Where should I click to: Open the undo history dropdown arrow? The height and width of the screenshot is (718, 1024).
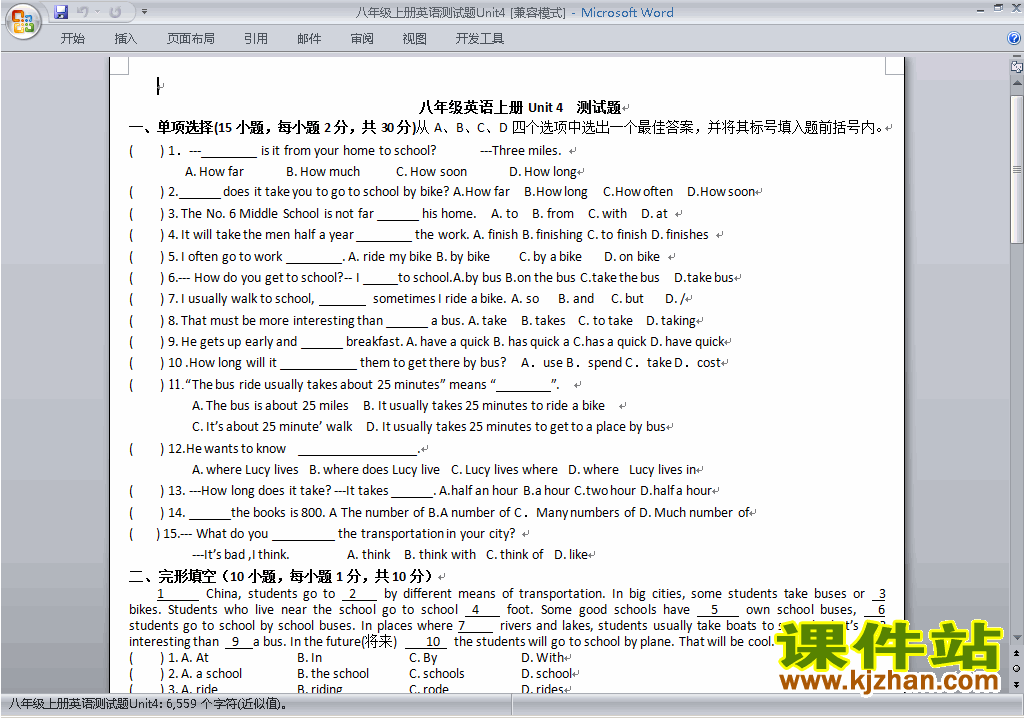click(x=97, y=12)
